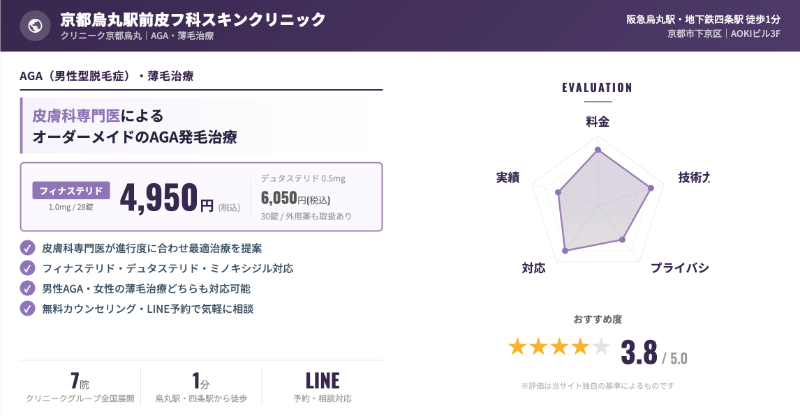800x418 pixels.
Task: Click the first gold rating star
Action: click(x=518, y=347)
